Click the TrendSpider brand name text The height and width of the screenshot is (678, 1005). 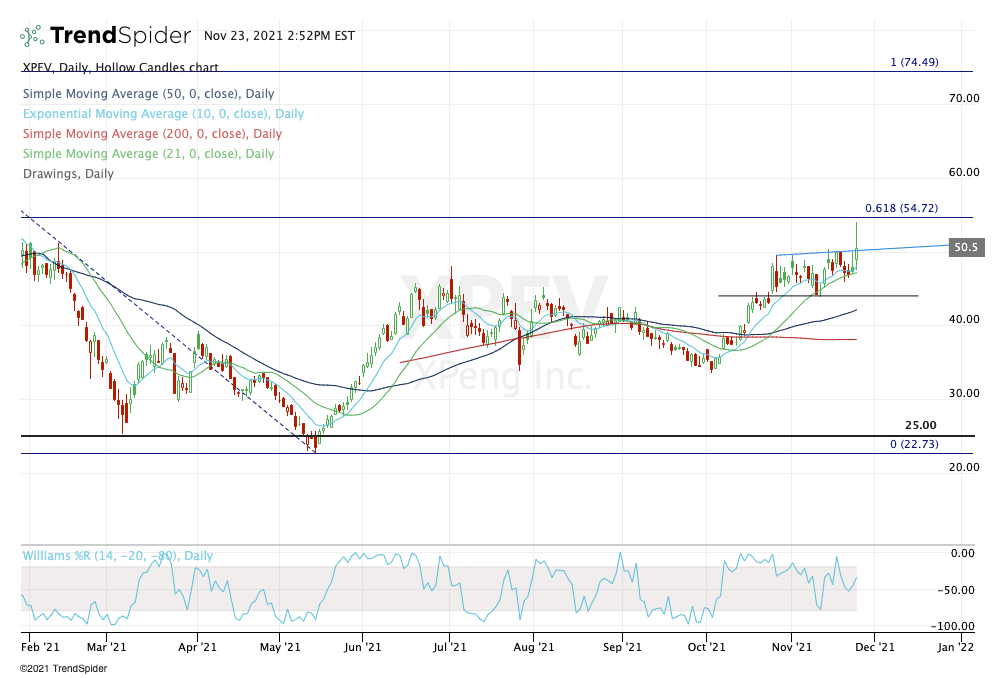(120, 36)
